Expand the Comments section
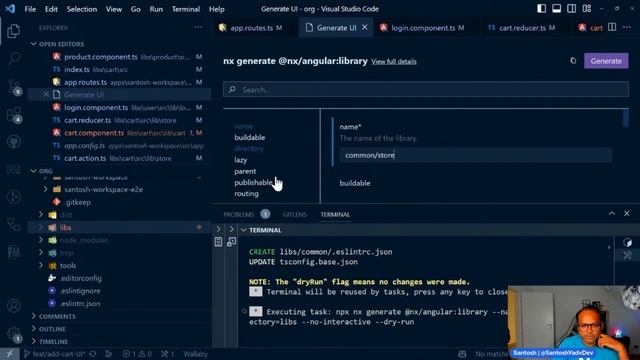Image resolution: width=640 pixels, height=360 pixels. click(x=34, y=316)
